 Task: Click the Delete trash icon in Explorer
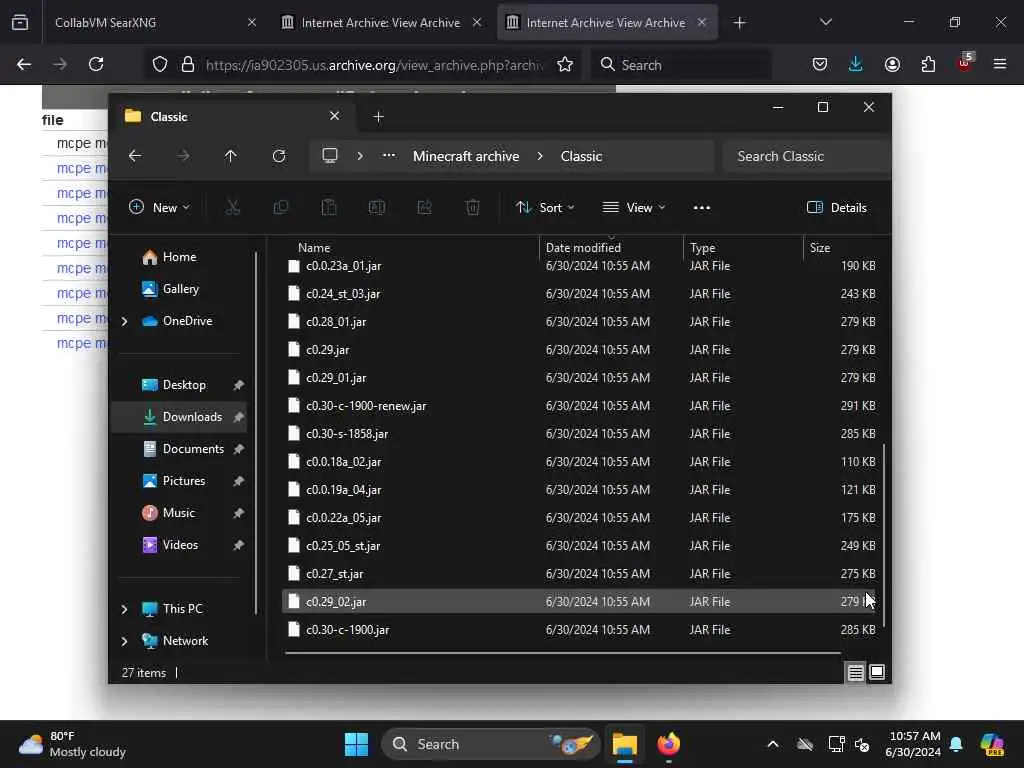click(473, 208)
